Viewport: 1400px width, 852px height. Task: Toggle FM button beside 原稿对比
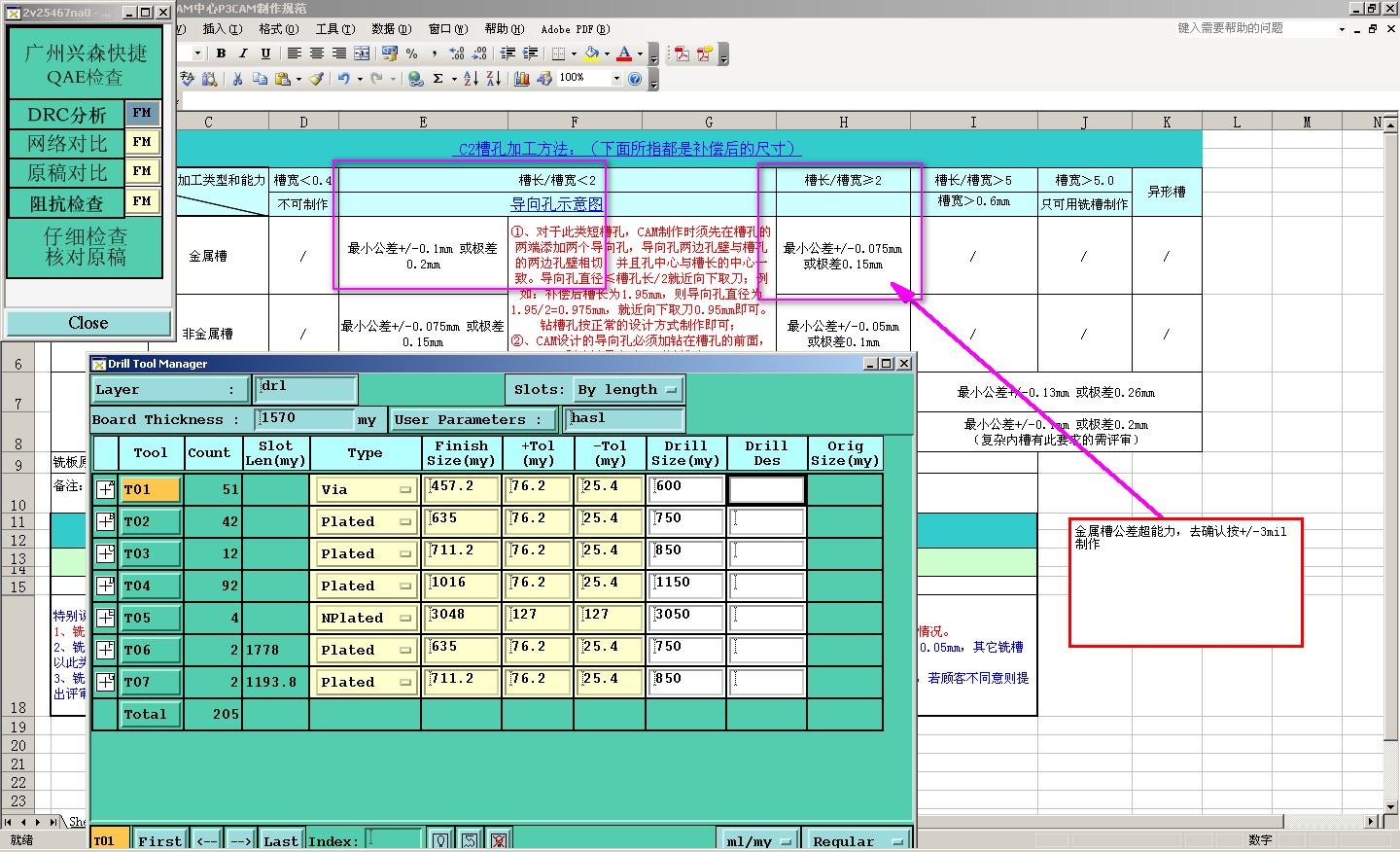[142, 171]
